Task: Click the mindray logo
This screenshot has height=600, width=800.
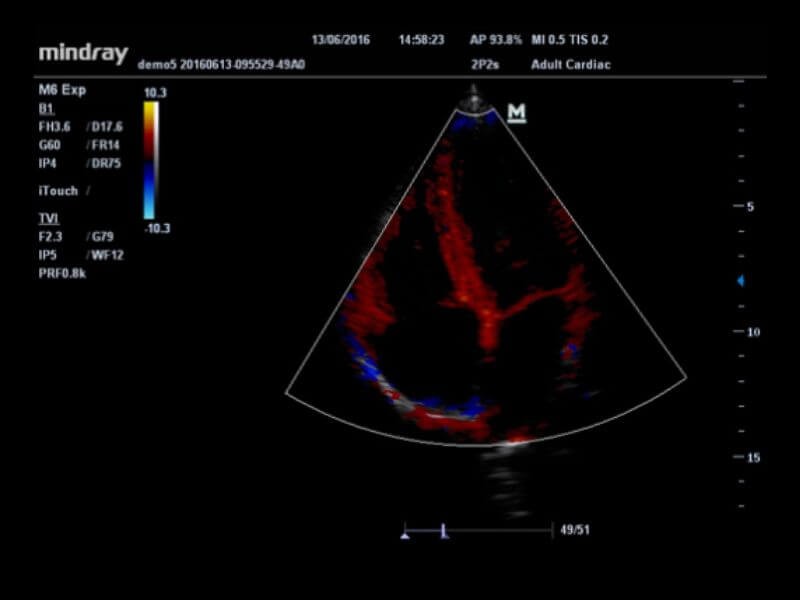Action: point(82,52)
